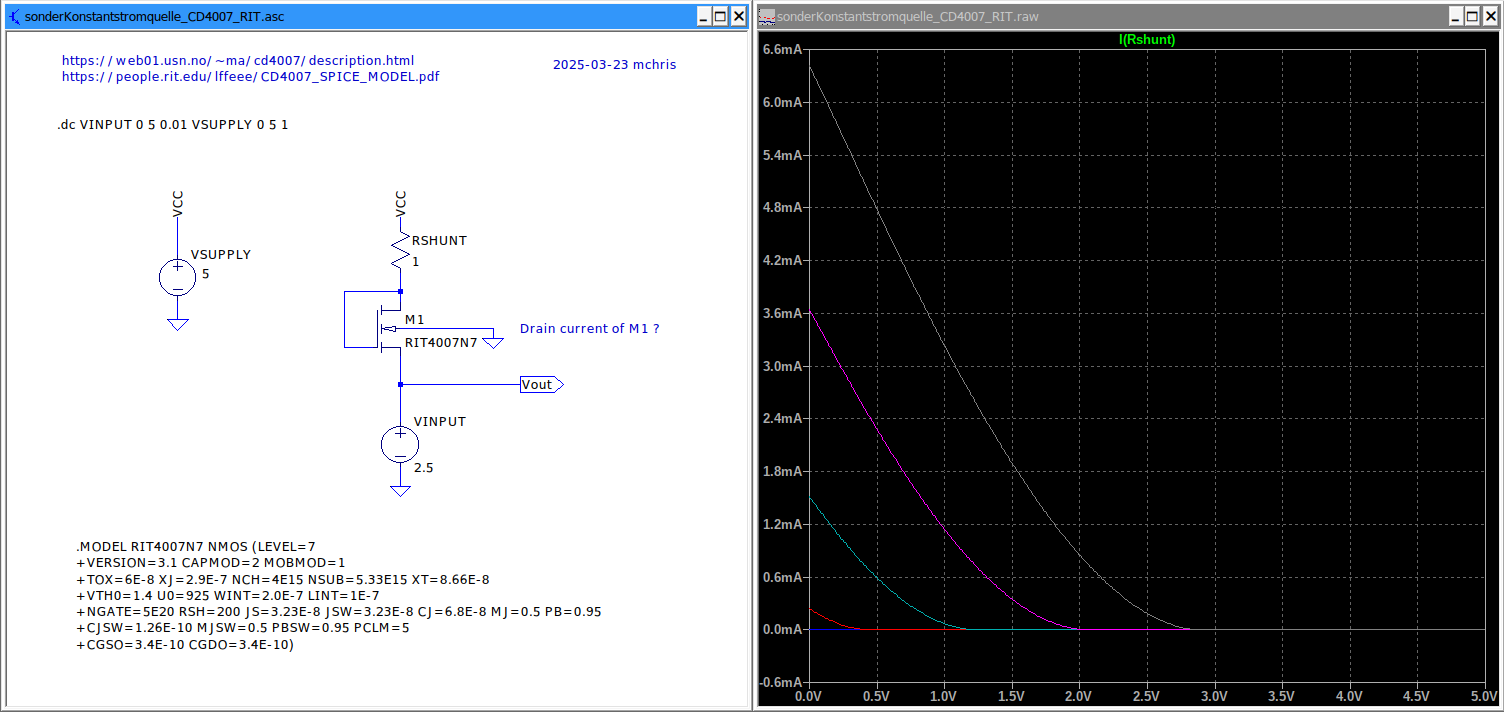1504x712 pixels.
Task: Open the web01.usn.no cd4007 description link
Action: (238, 61)
